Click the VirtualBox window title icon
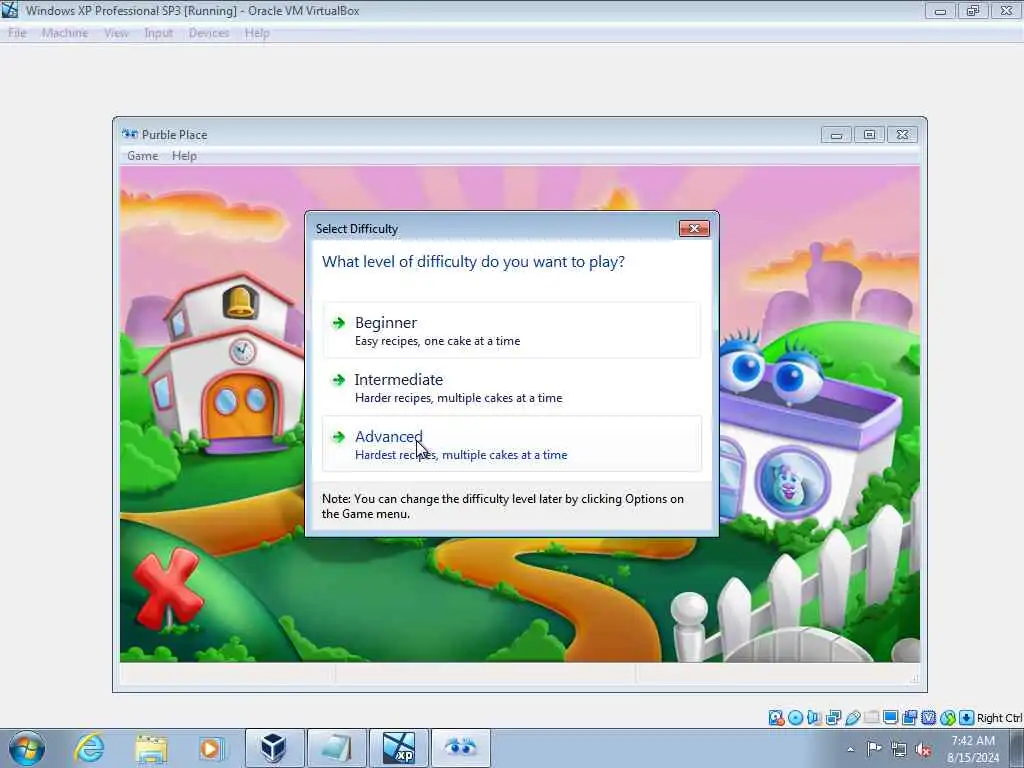The height and width of the screenshot is (768, 1024). pos(10,10)
